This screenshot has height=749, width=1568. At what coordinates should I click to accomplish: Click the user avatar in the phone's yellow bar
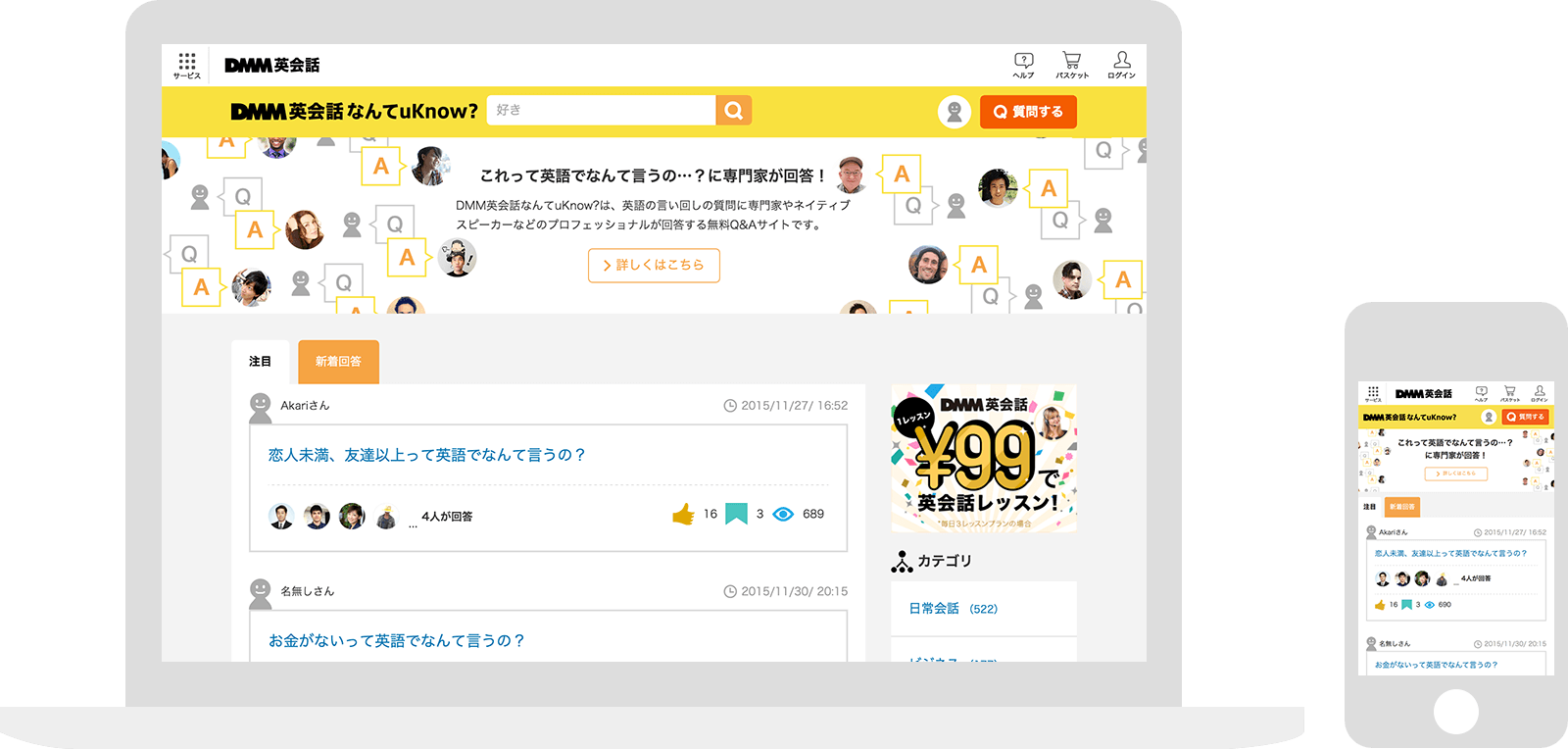[x=1489, y=417]
